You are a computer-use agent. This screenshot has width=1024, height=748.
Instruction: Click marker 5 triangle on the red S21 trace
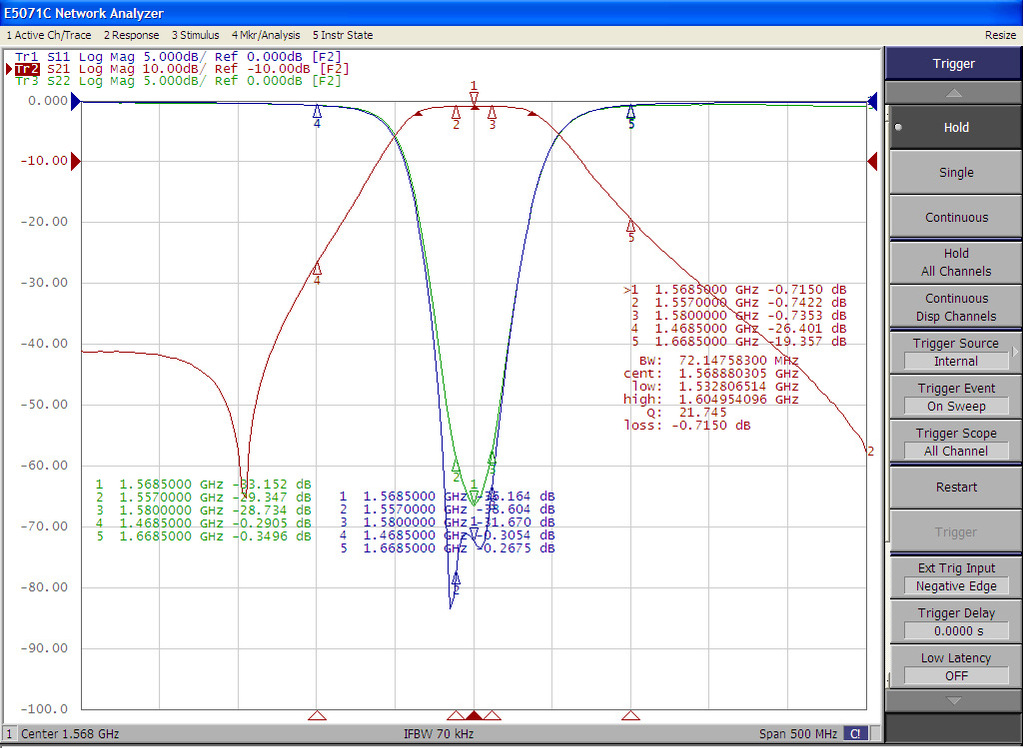click(x=631, y=225)
